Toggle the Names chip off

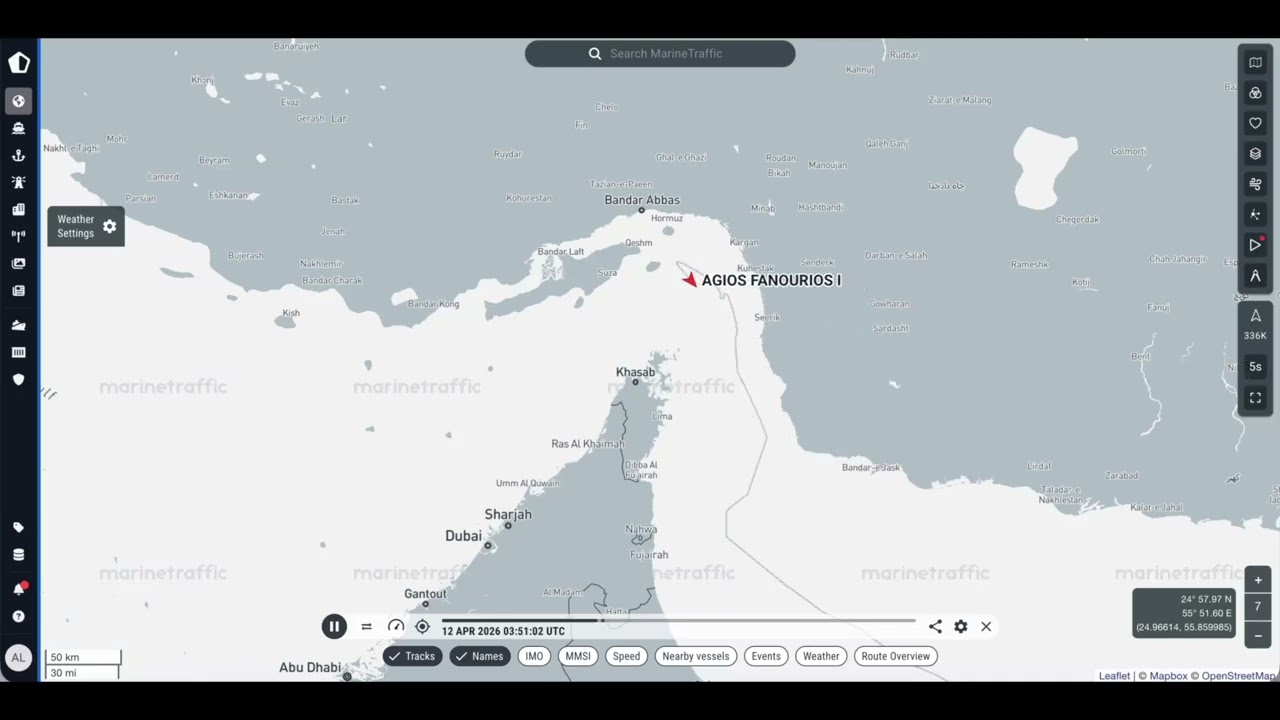pos(480,656)
